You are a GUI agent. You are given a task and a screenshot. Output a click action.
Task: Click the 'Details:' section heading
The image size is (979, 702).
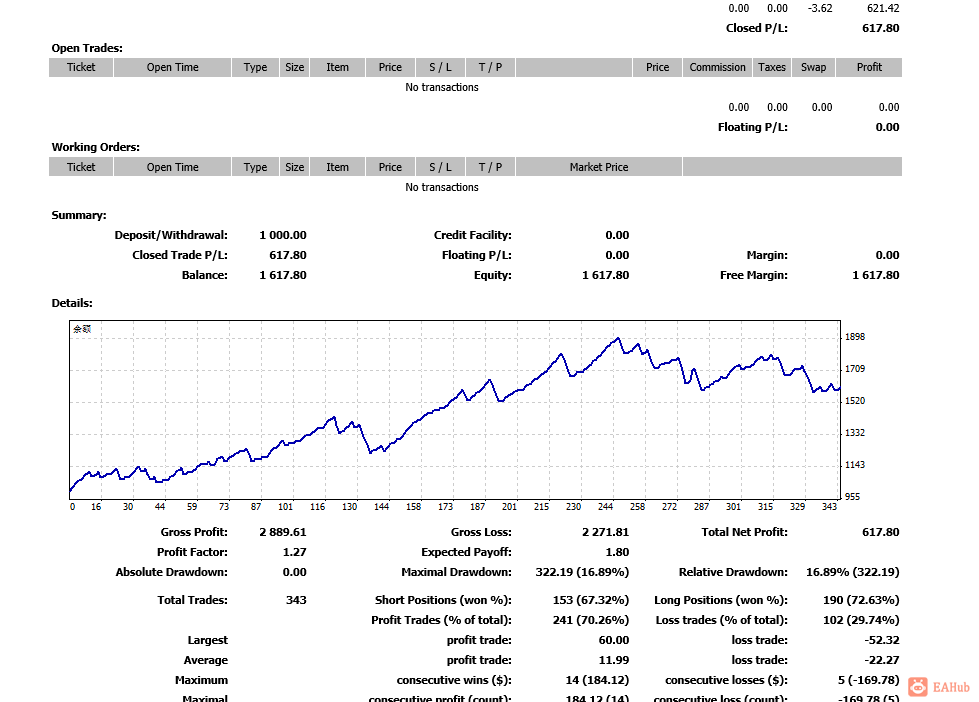click(72, 304)
